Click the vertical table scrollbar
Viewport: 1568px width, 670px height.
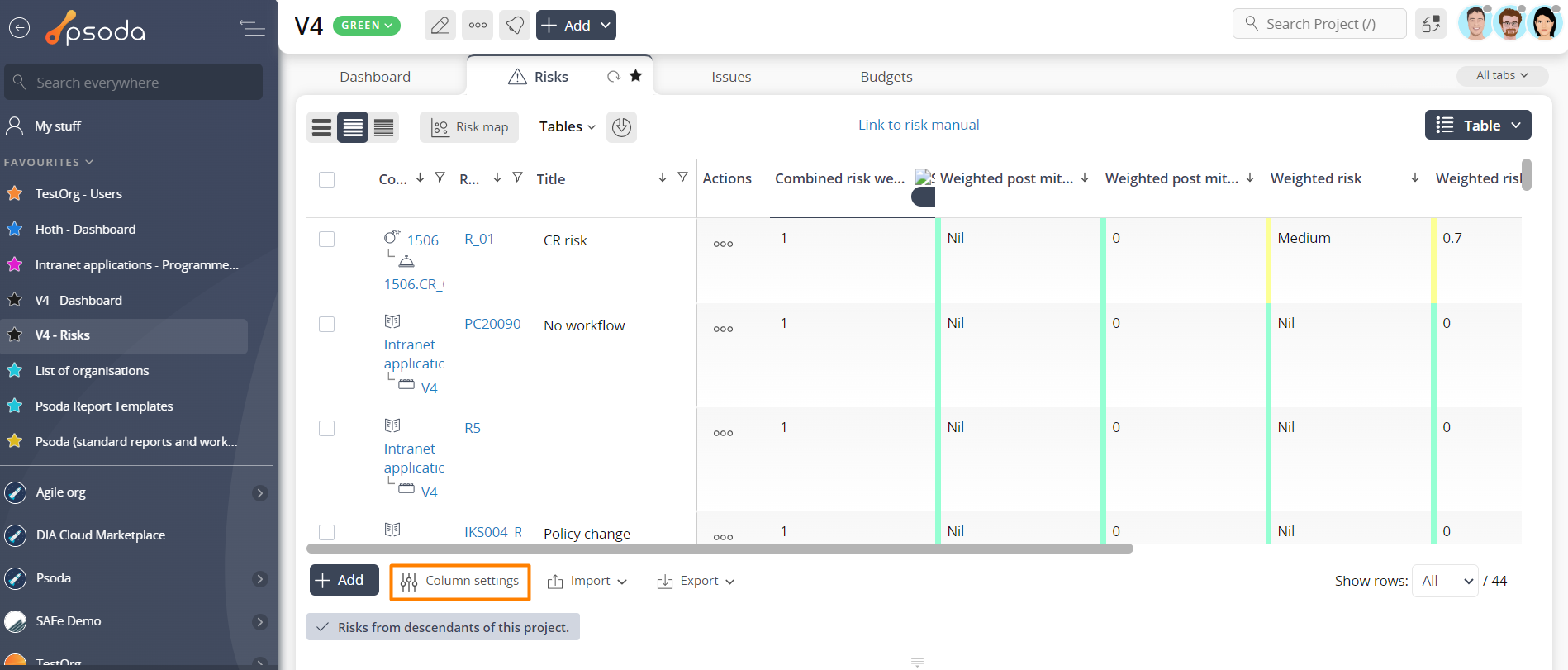pyautogui.click(x=1527, y=175)
